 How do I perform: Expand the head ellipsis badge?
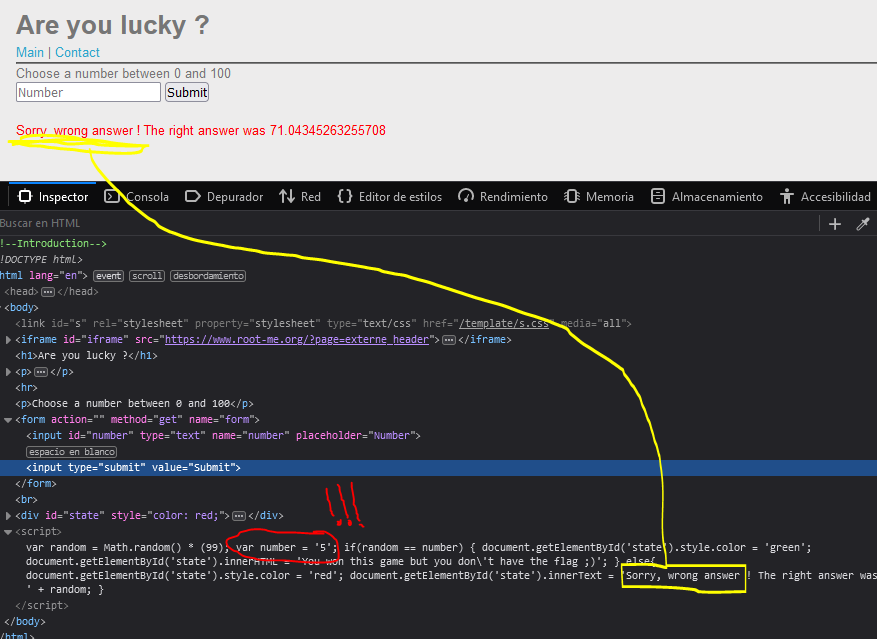pos(48,292)
